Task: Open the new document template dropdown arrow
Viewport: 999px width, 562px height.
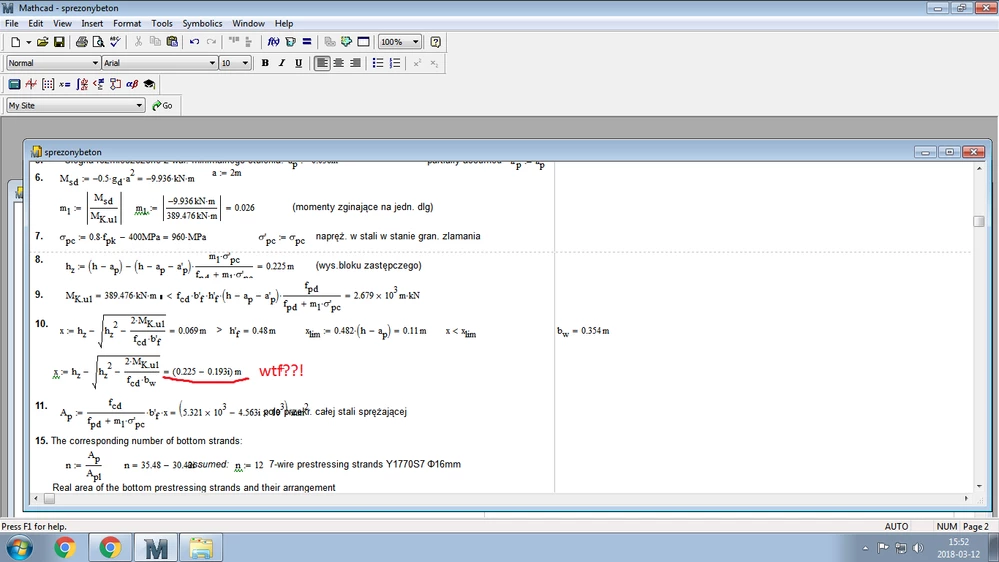Action: pyautogui.click(x=29, y=42)
